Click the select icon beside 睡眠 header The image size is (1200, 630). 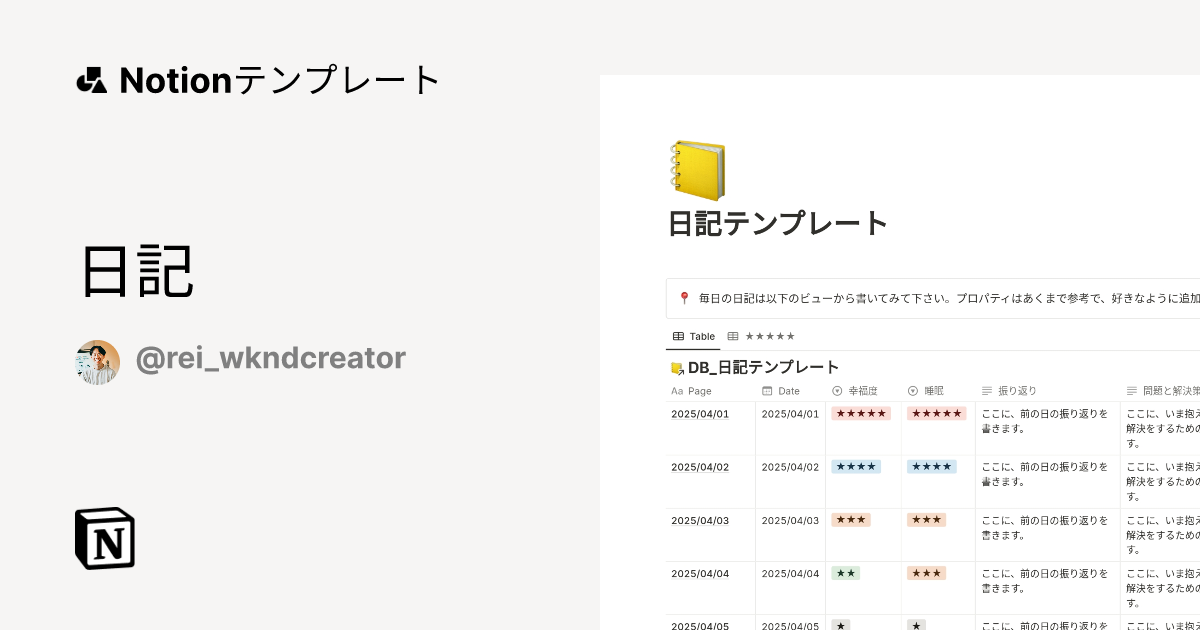click(x=913, y=391)
